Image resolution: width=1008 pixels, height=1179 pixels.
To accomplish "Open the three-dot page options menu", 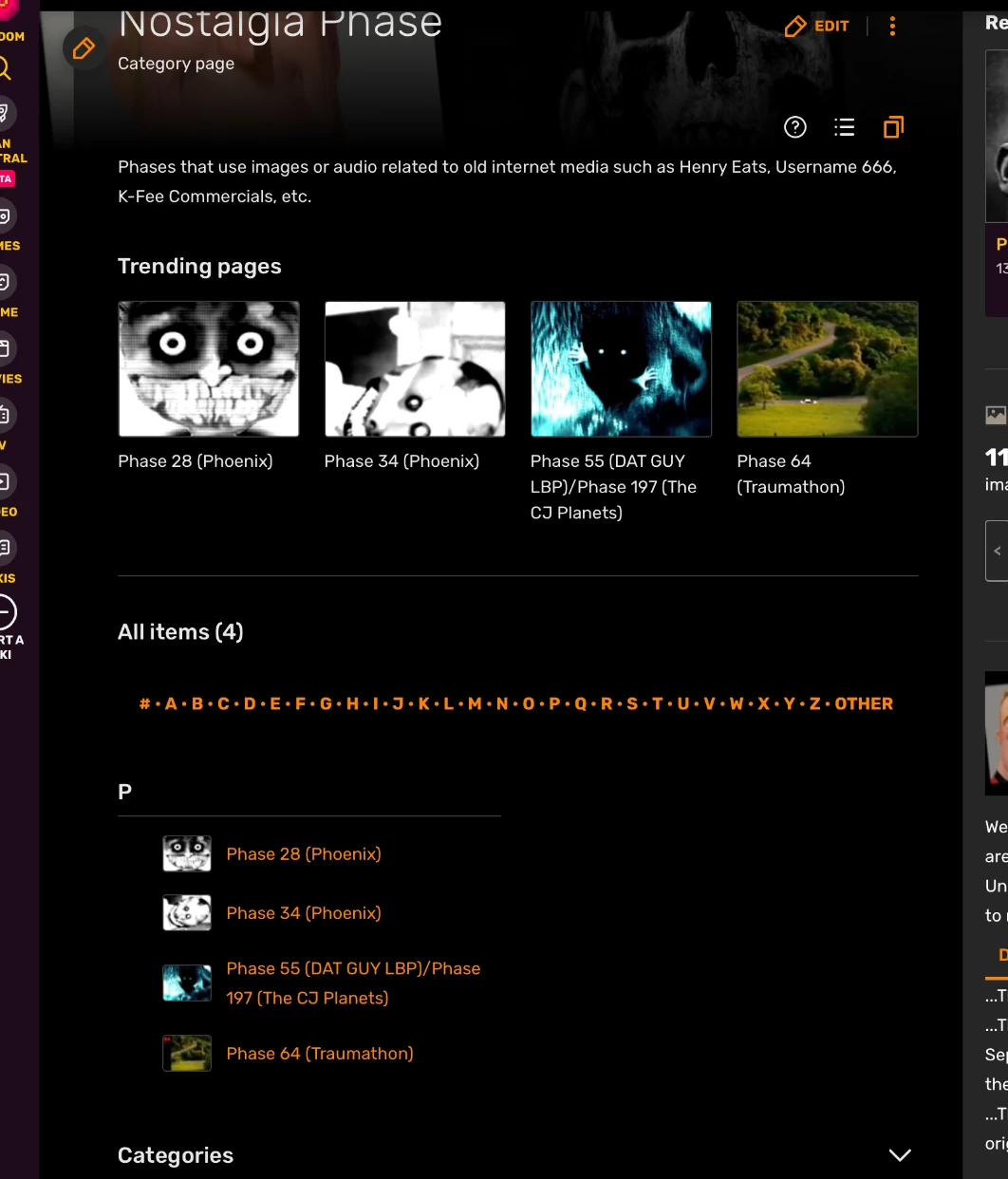I will click(x=892, y=26).
